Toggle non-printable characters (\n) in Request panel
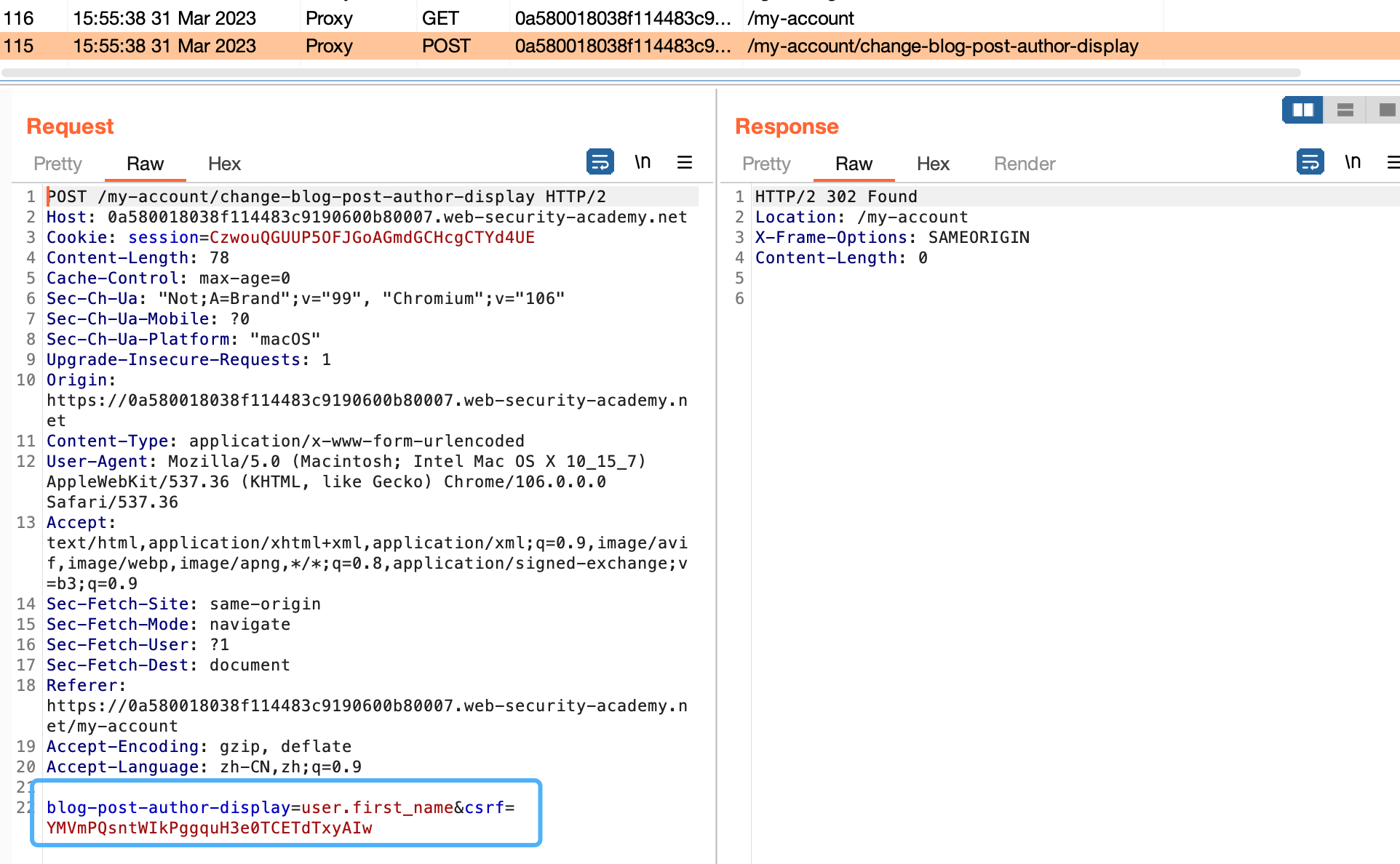 click(642, 161)
